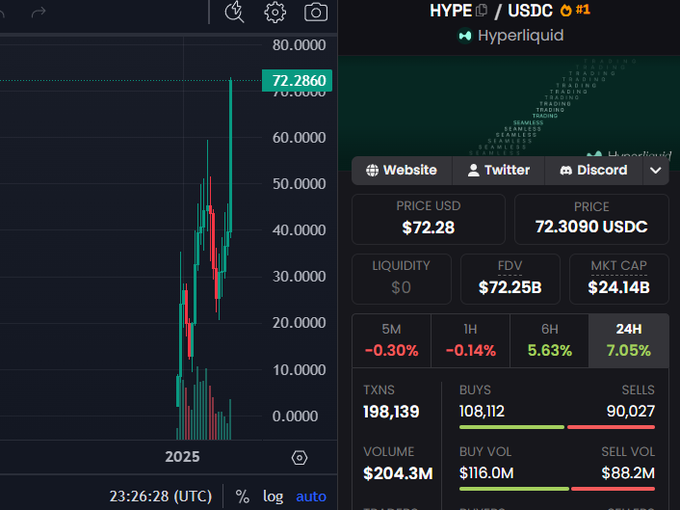Image resolution: width=680 pixels, height=510 pixels.
Task: Click the BUYS 108,112 count
Action: point(482,411)
